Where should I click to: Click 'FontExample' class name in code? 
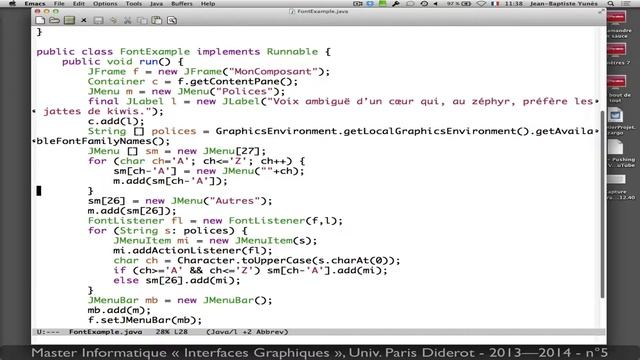pos(155,51)
